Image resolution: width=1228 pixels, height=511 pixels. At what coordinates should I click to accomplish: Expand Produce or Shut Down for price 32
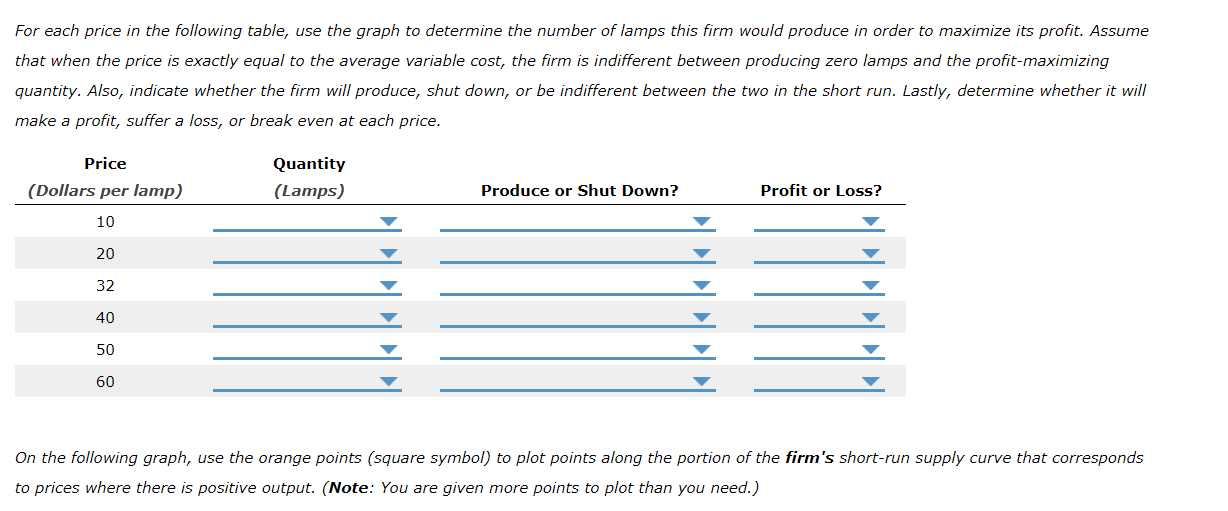pos(577,285)
